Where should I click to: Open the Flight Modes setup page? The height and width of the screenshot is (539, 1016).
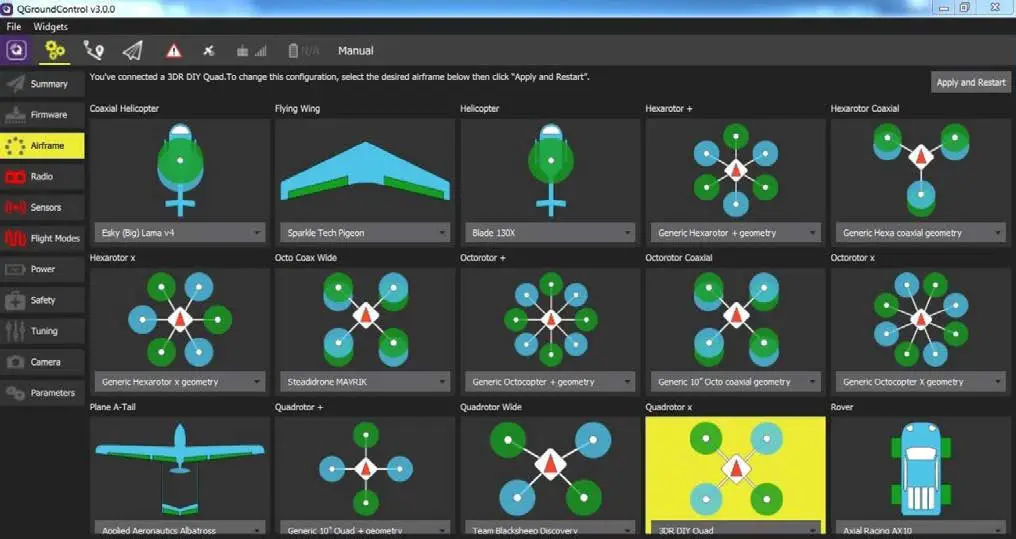click(x=42, y=238)
